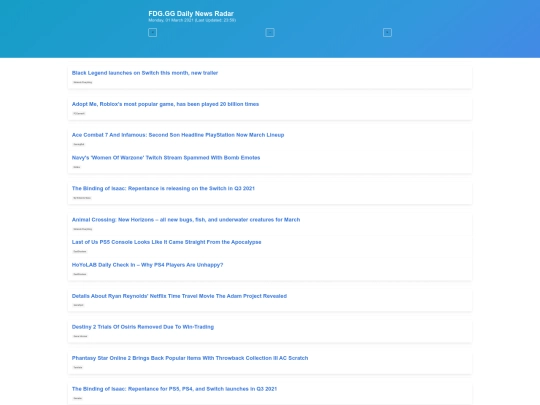Click source tag under Phantasy Star Online headline

78,367
